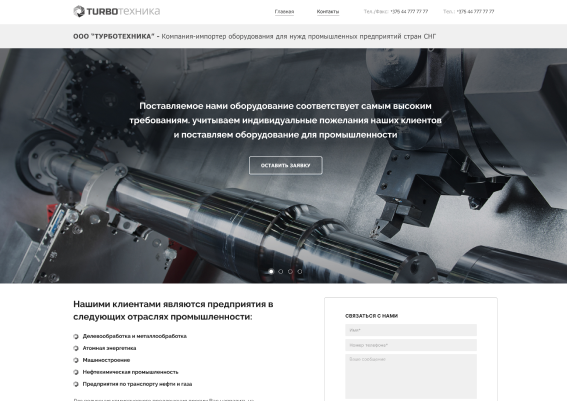Open the Контакты menu item
This screenshot has height=401, width=567.
coord(328,12)
